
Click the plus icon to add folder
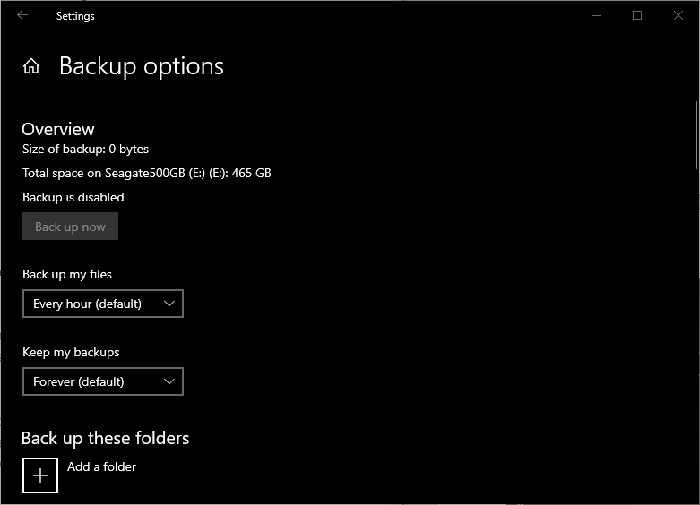pos(40,475)
